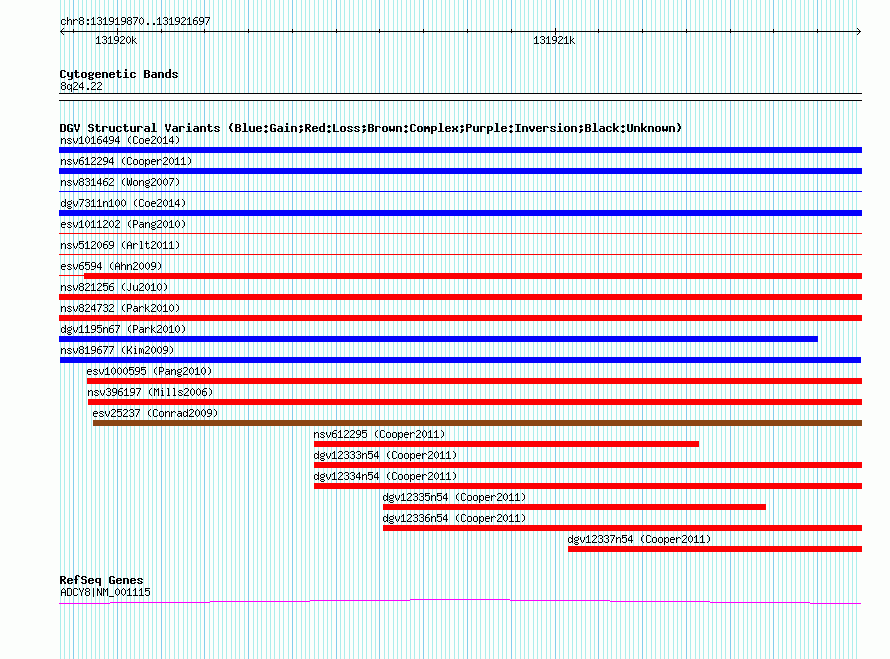Open the dgv12334n54 (Cooper2011) label
Image resolution: width=890 pixels, height=659 pixels.
(385, 476)
